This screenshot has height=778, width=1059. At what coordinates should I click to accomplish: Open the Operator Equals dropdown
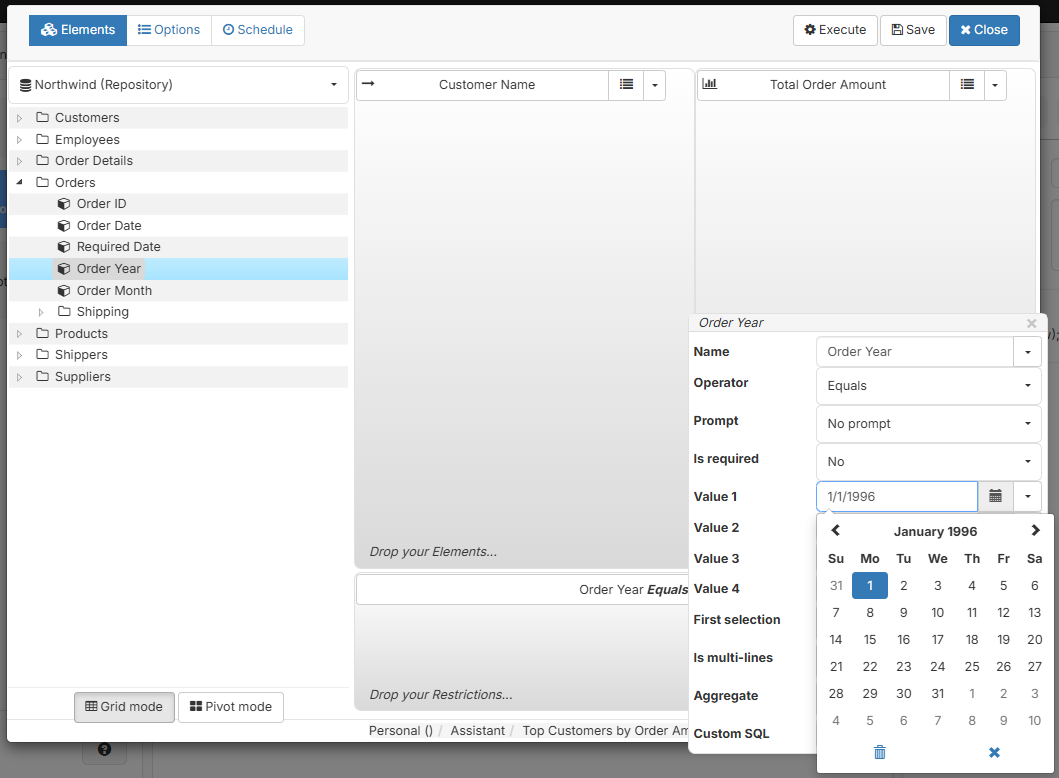pos(928,386)
